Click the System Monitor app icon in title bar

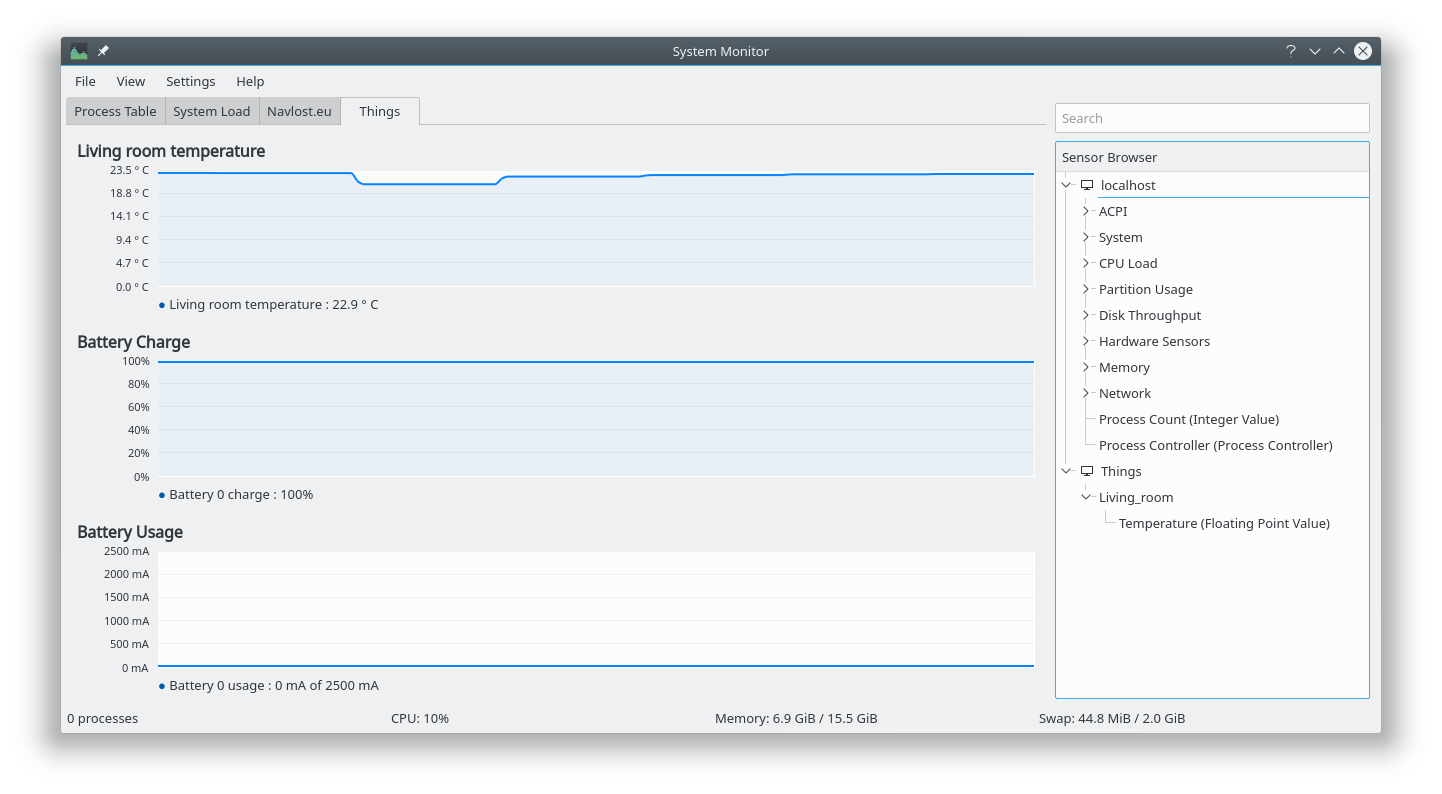point(79,52)
